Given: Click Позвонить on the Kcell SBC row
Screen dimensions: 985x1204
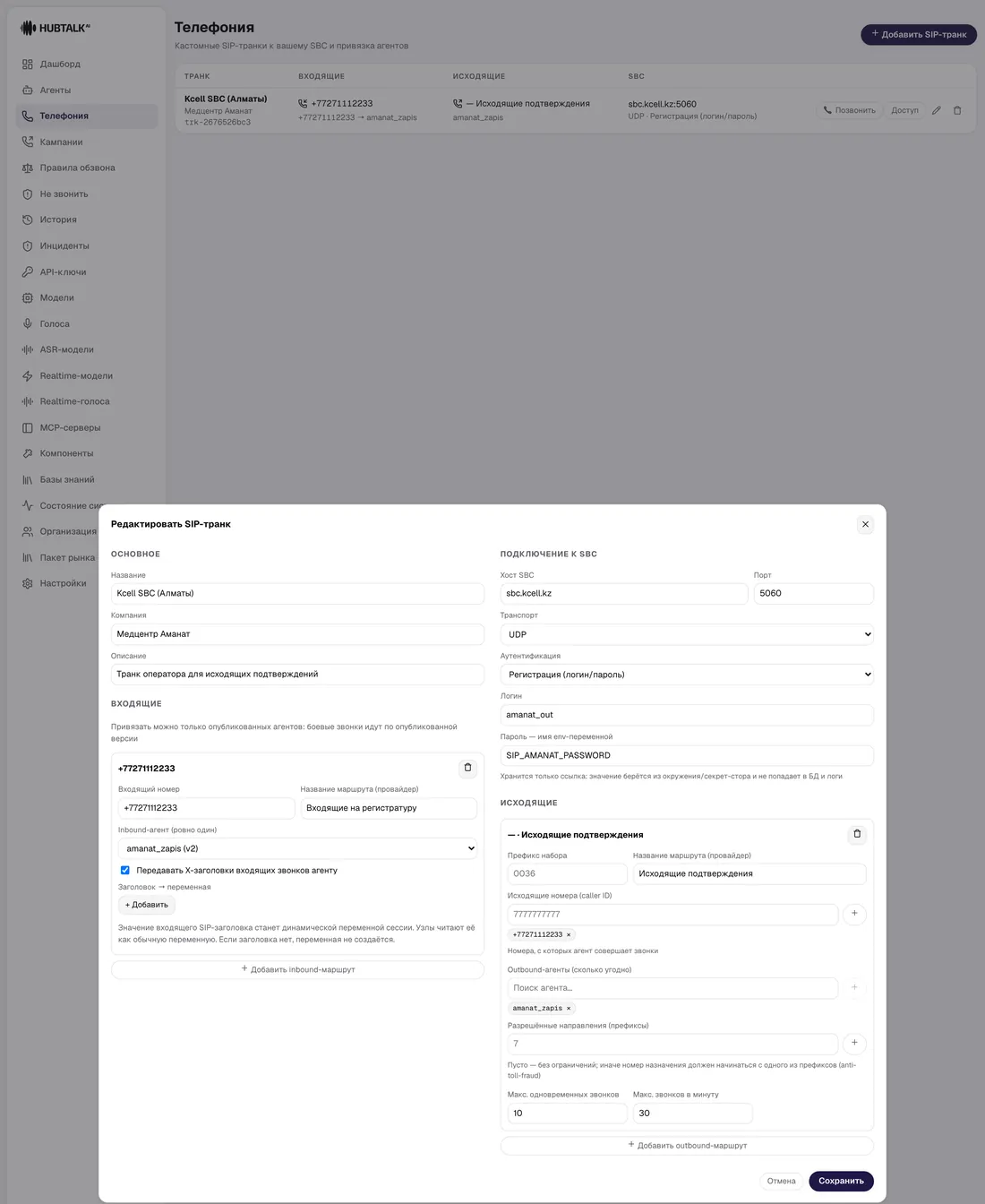Looking at the screenshot, I should (850, 111).
